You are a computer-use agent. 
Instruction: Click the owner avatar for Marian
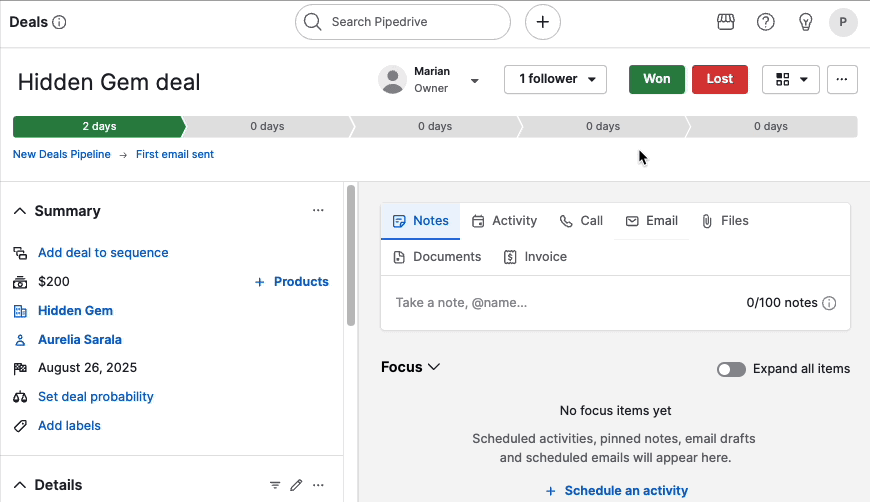pyautogui.click(x=392, y=80)
